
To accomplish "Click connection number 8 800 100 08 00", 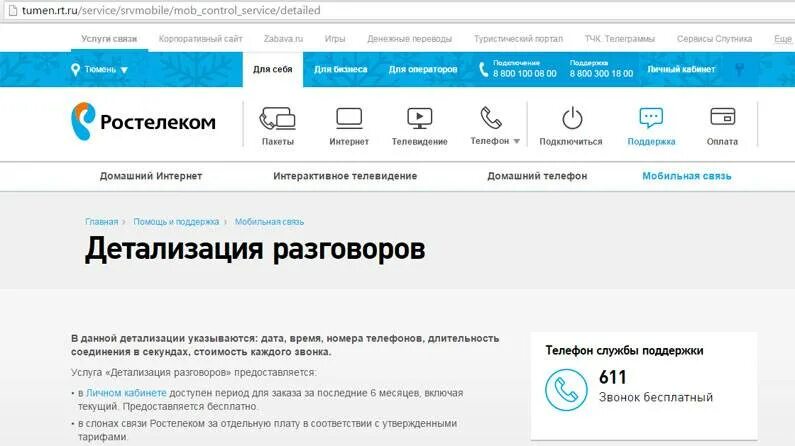I will (525, 73).
